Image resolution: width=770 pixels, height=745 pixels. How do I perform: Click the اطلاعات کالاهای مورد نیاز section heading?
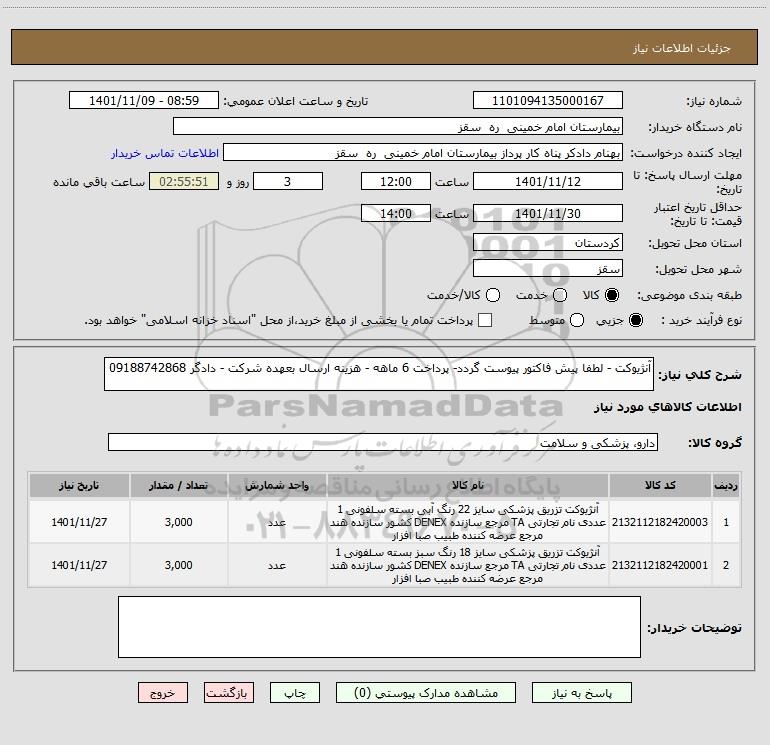click(x=667, y=407)
